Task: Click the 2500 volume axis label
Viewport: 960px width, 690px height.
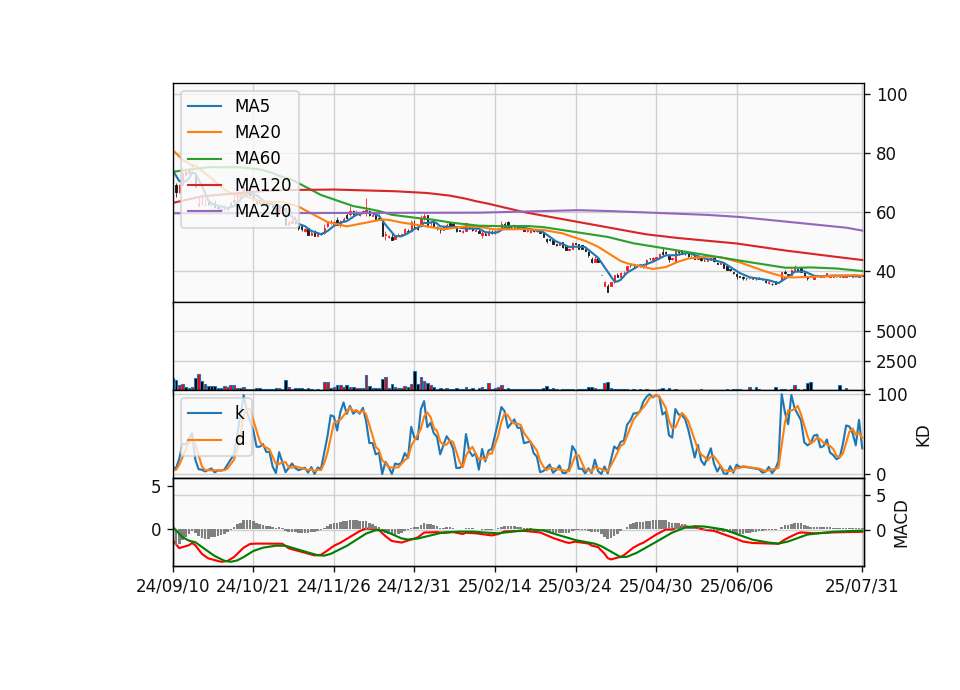Action: (x=896, y=362)
